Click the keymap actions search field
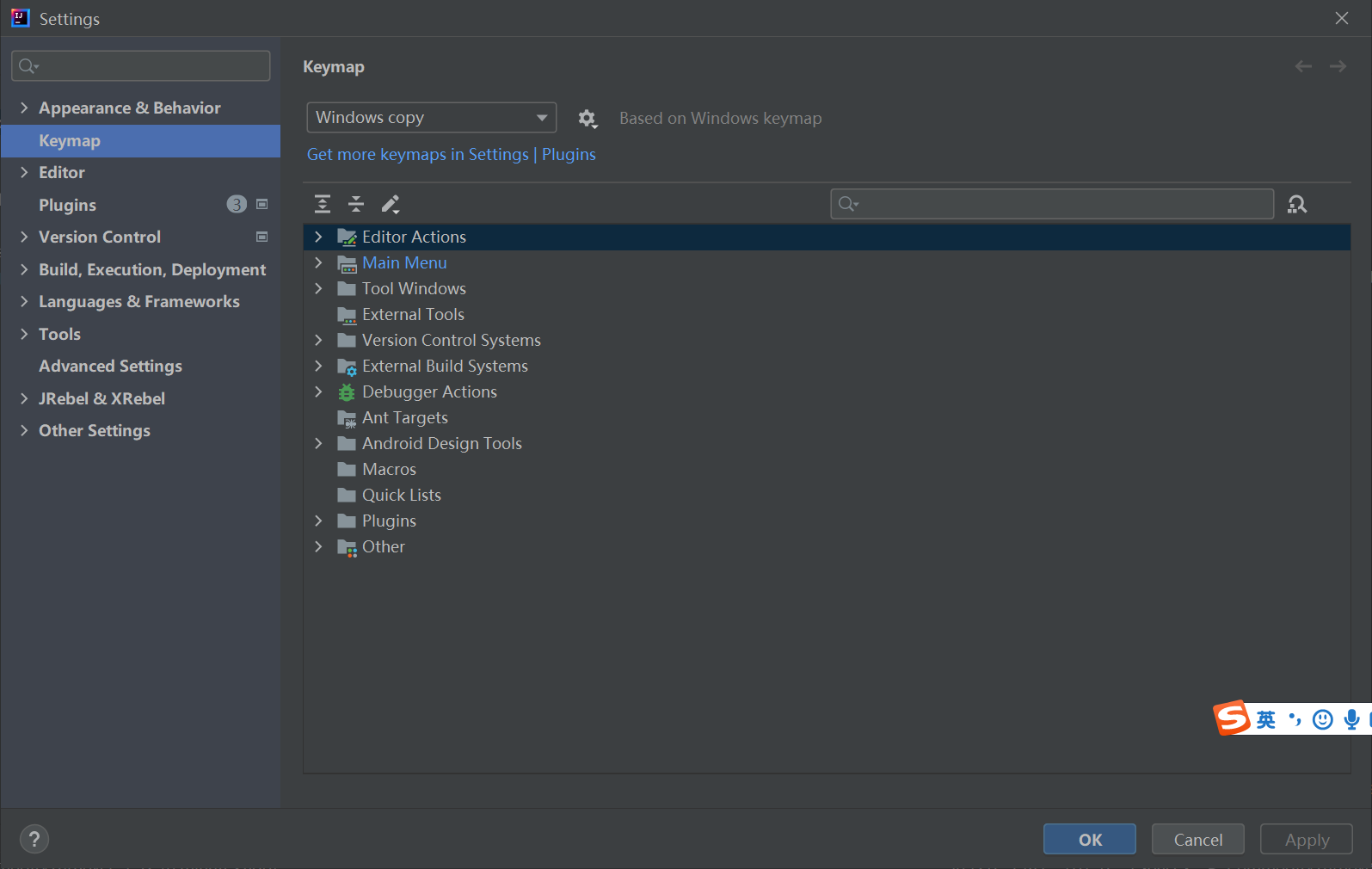 1052,204
